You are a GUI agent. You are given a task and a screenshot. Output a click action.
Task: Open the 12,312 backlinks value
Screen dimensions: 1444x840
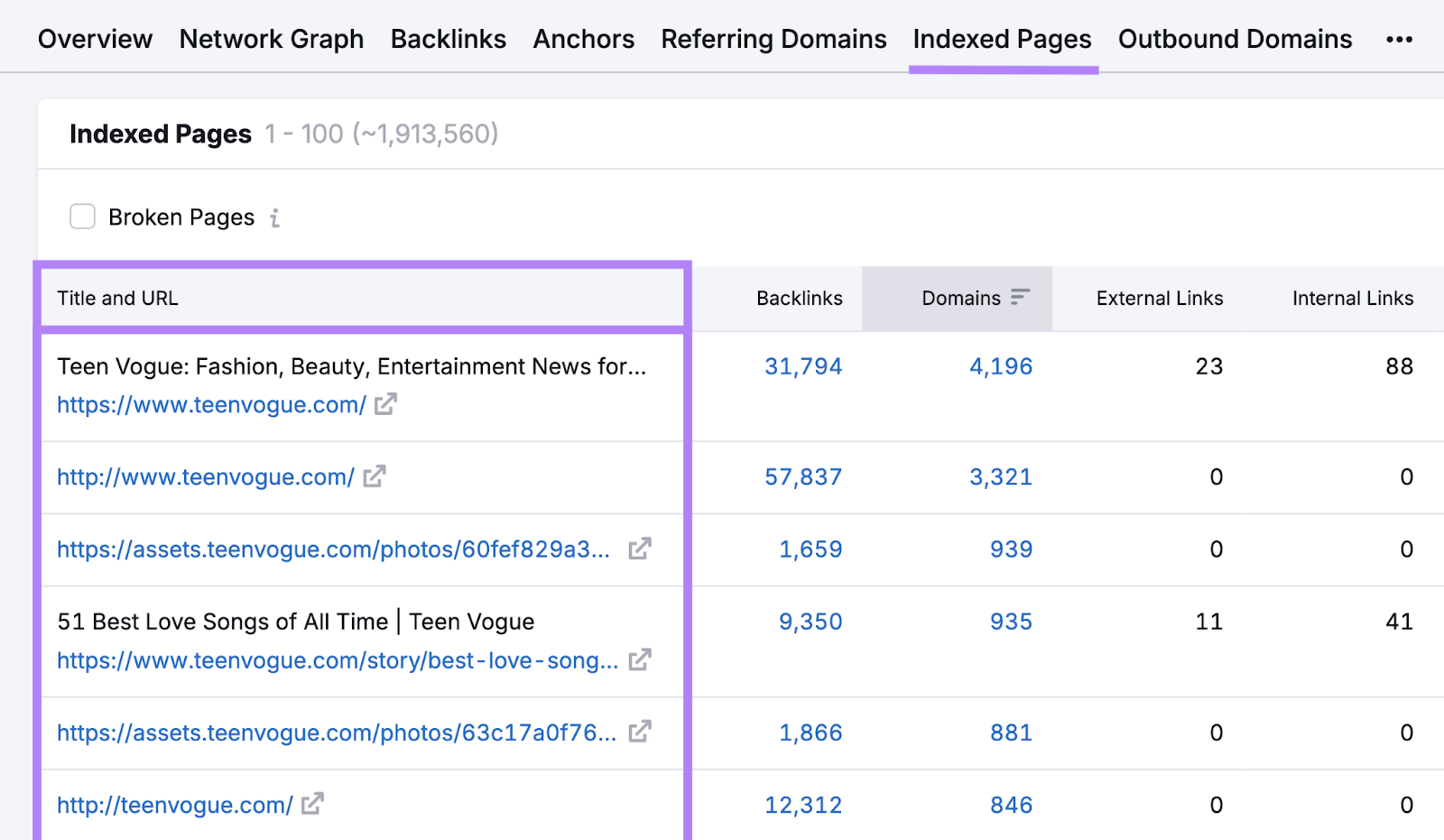point(803,805)
